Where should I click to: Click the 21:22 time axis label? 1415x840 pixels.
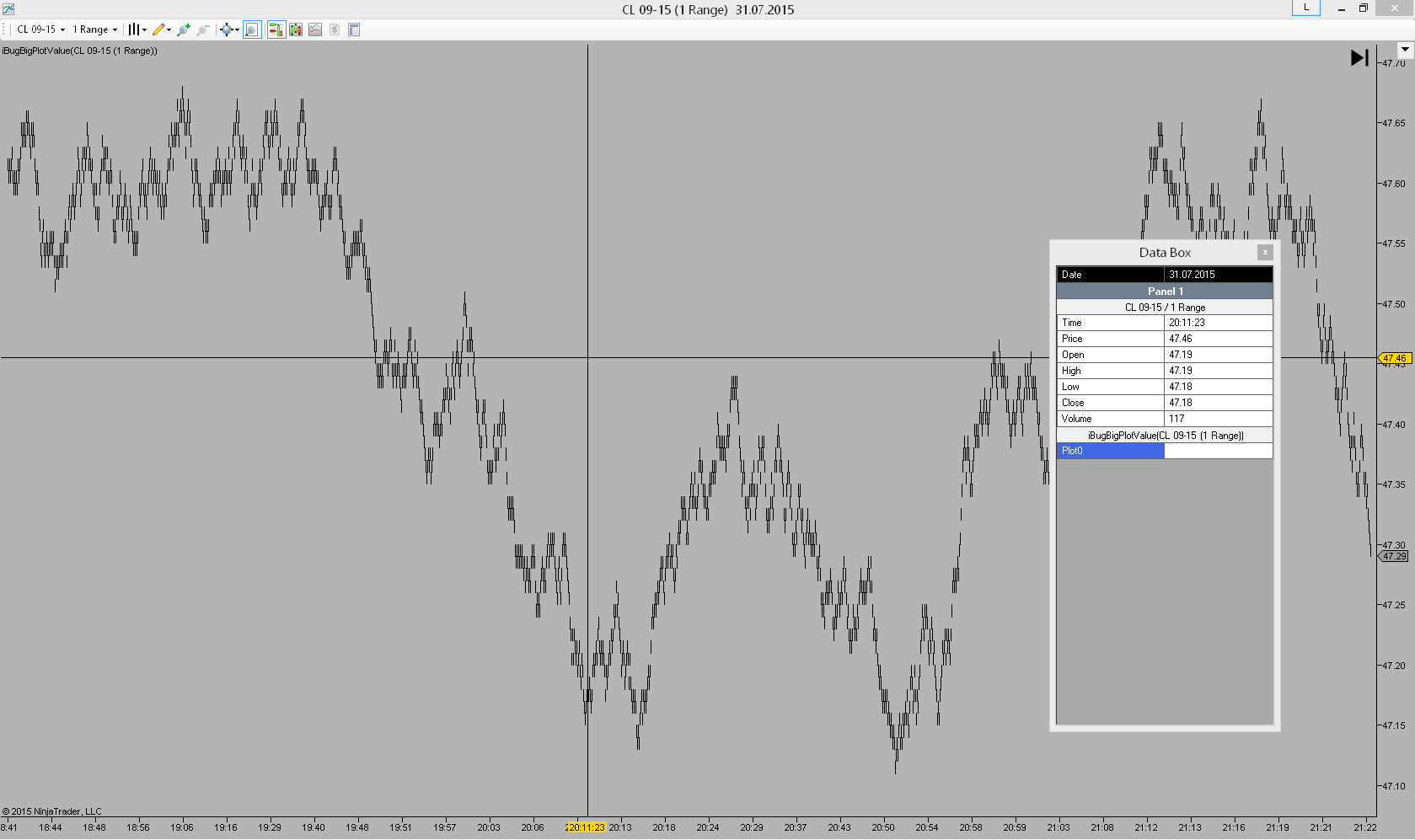[x=1365, y=827]
